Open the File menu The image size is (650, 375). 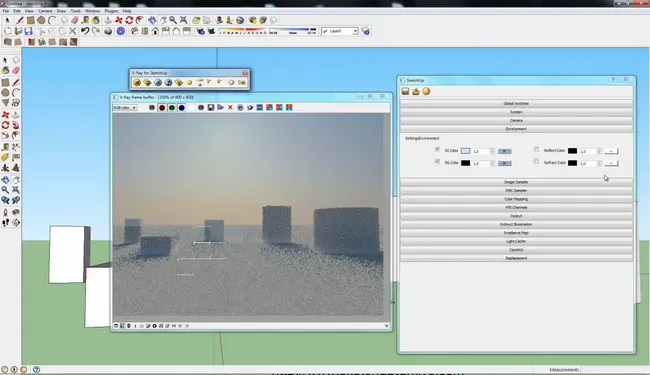point(6,11)
